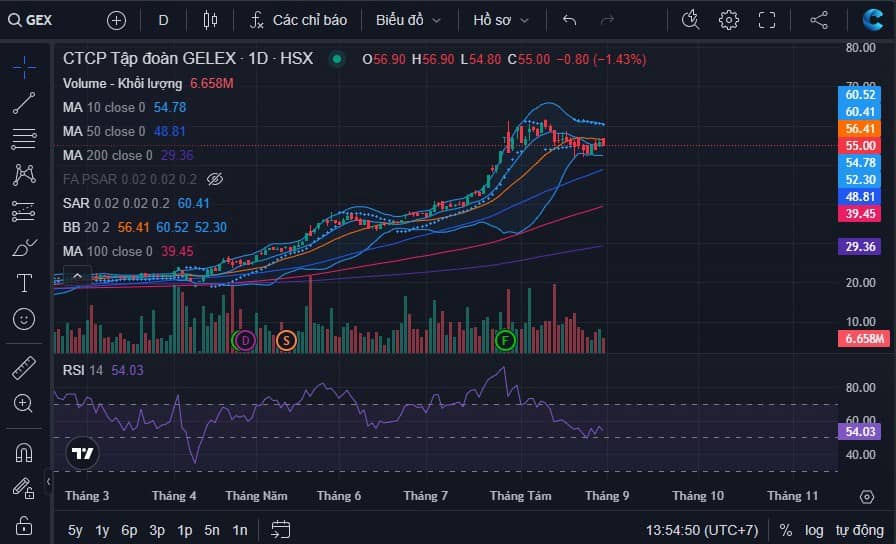The height and width of the screenshot is (544, 896).
Task: Open the Các chỉ báo indicators menu
Action: 298,21
